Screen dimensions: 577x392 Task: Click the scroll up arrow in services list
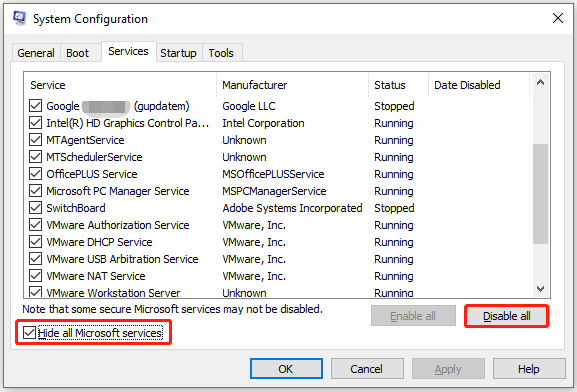point(540,82)
